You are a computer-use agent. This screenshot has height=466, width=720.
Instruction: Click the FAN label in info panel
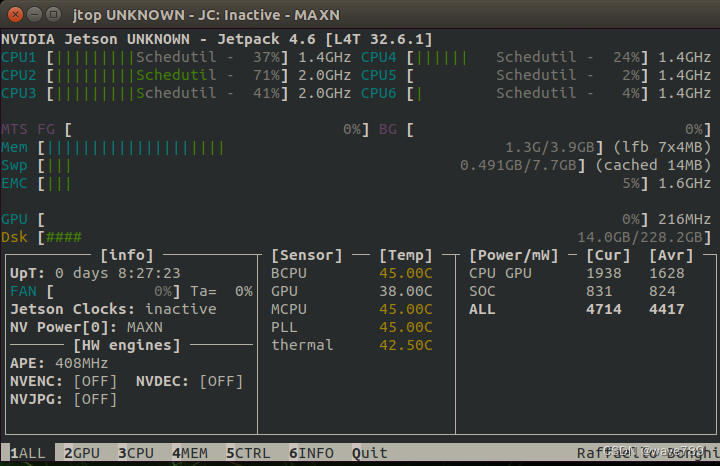[23, 292]
